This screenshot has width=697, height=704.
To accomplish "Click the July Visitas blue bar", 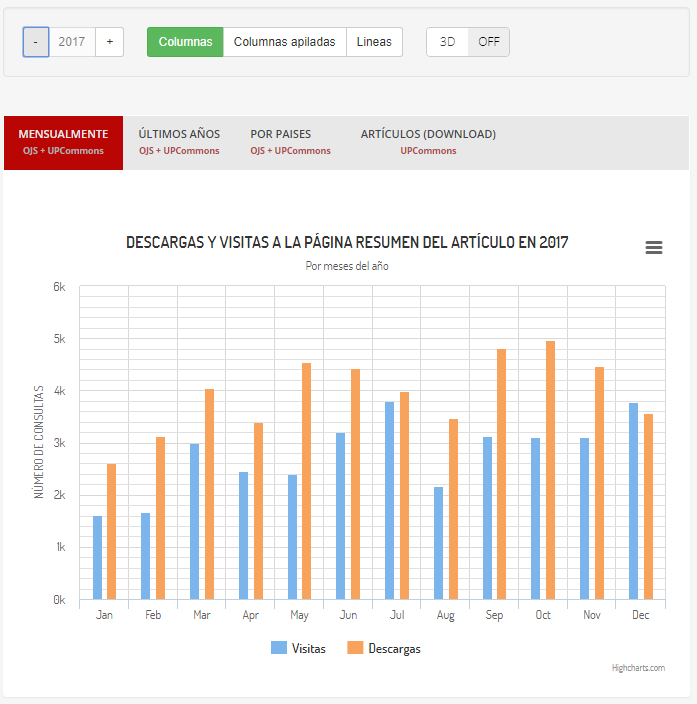I will [389, 500].
